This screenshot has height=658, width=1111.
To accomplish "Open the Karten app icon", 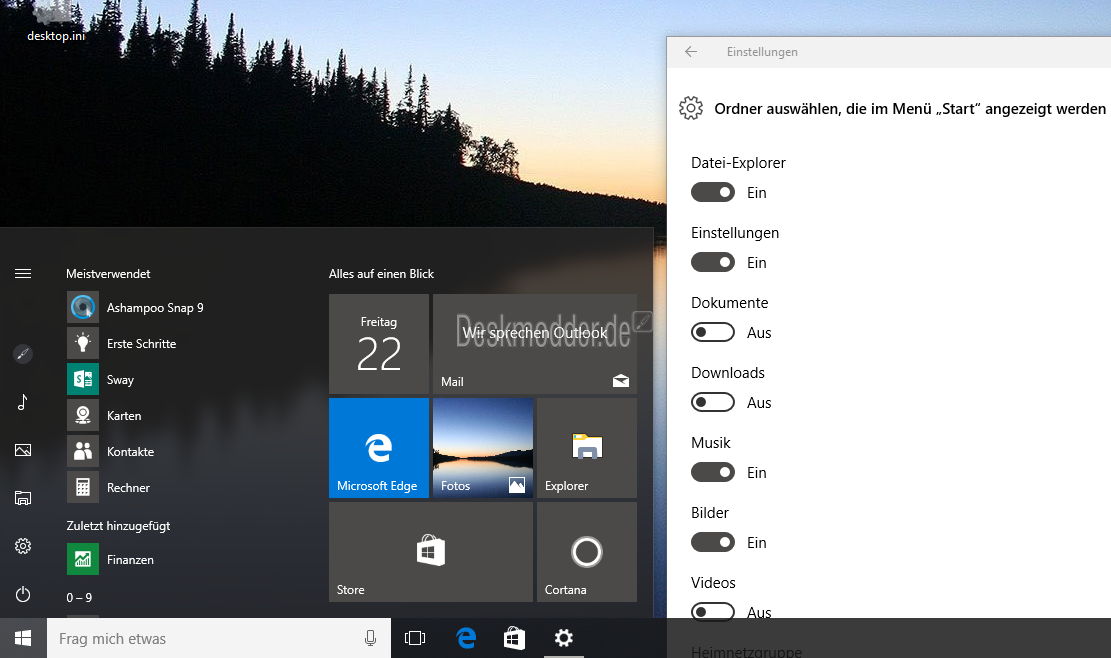I will click(83, 415).
